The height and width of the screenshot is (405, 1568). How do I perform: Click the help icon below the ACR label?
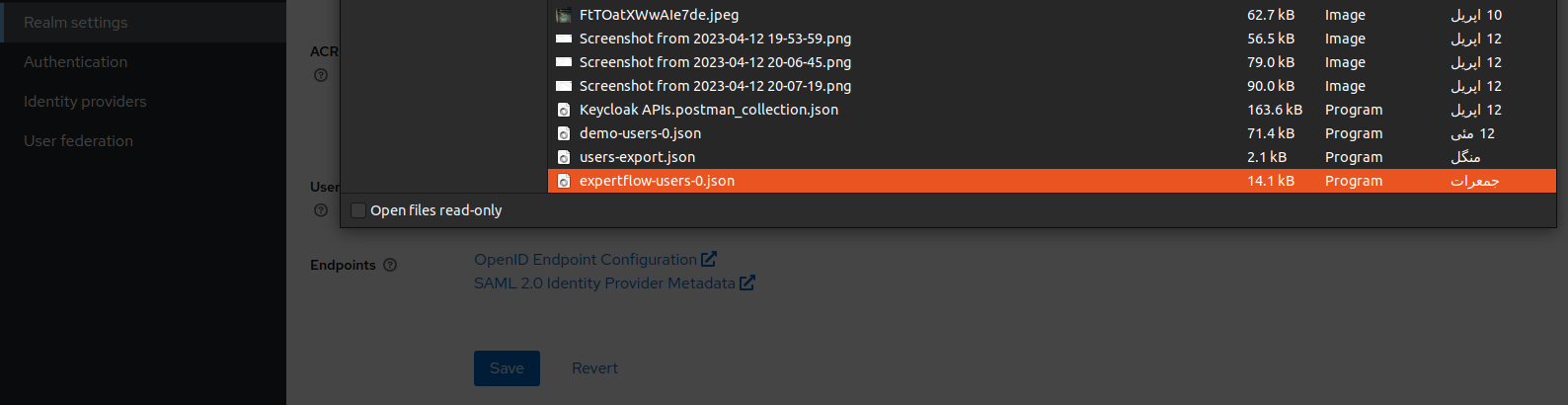tap(321, 75)
